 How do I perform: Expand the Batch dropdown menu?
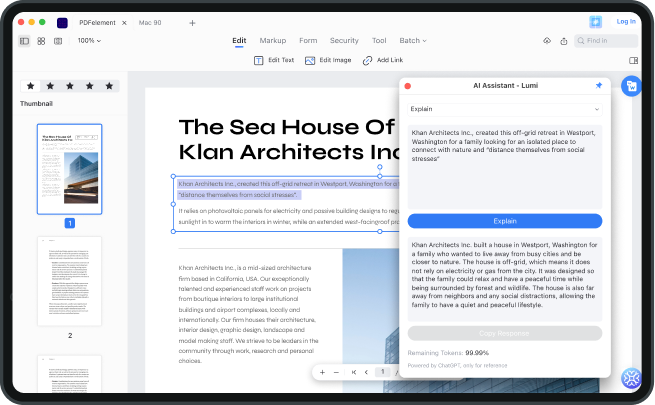tap(413, 40)
